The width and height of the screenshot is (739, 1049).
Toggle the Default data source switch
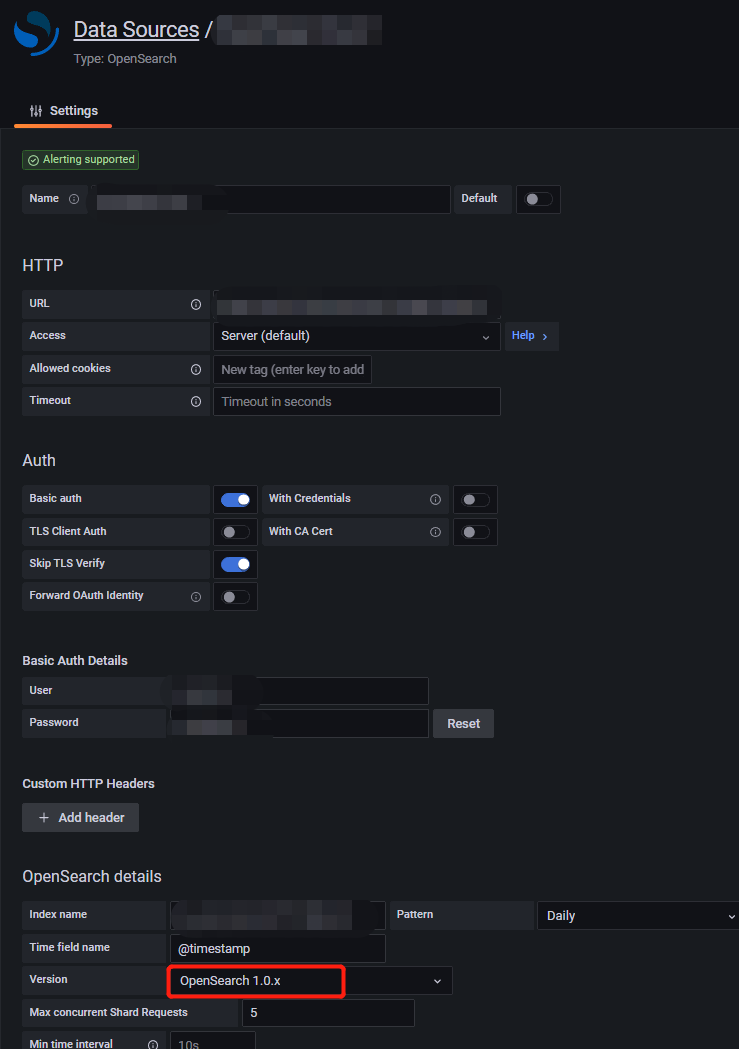tap(538, 199)
